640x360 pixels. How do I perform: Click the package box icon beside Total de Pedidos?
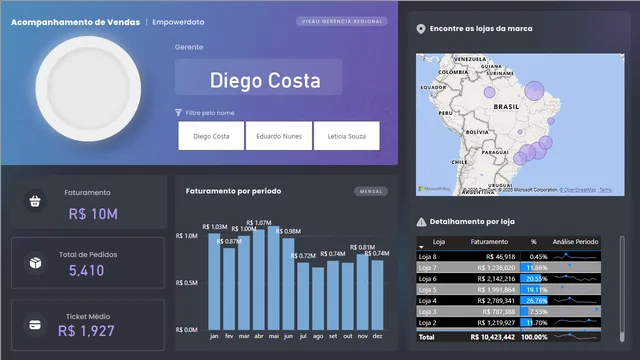click(x=35, y=263)
